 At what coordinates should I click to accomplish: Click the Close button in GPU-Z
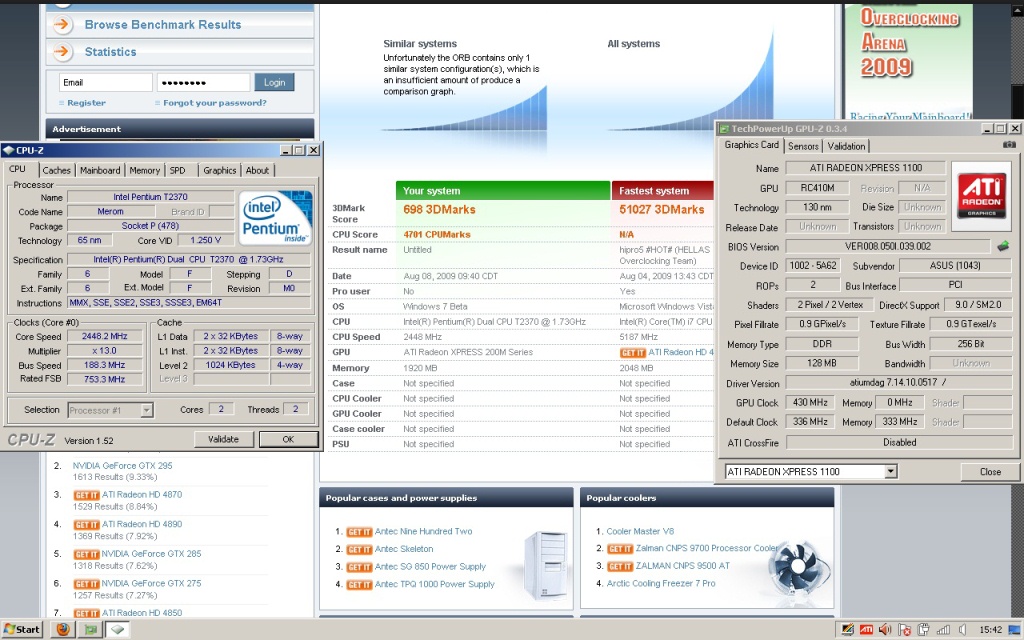tap(990, 472)
